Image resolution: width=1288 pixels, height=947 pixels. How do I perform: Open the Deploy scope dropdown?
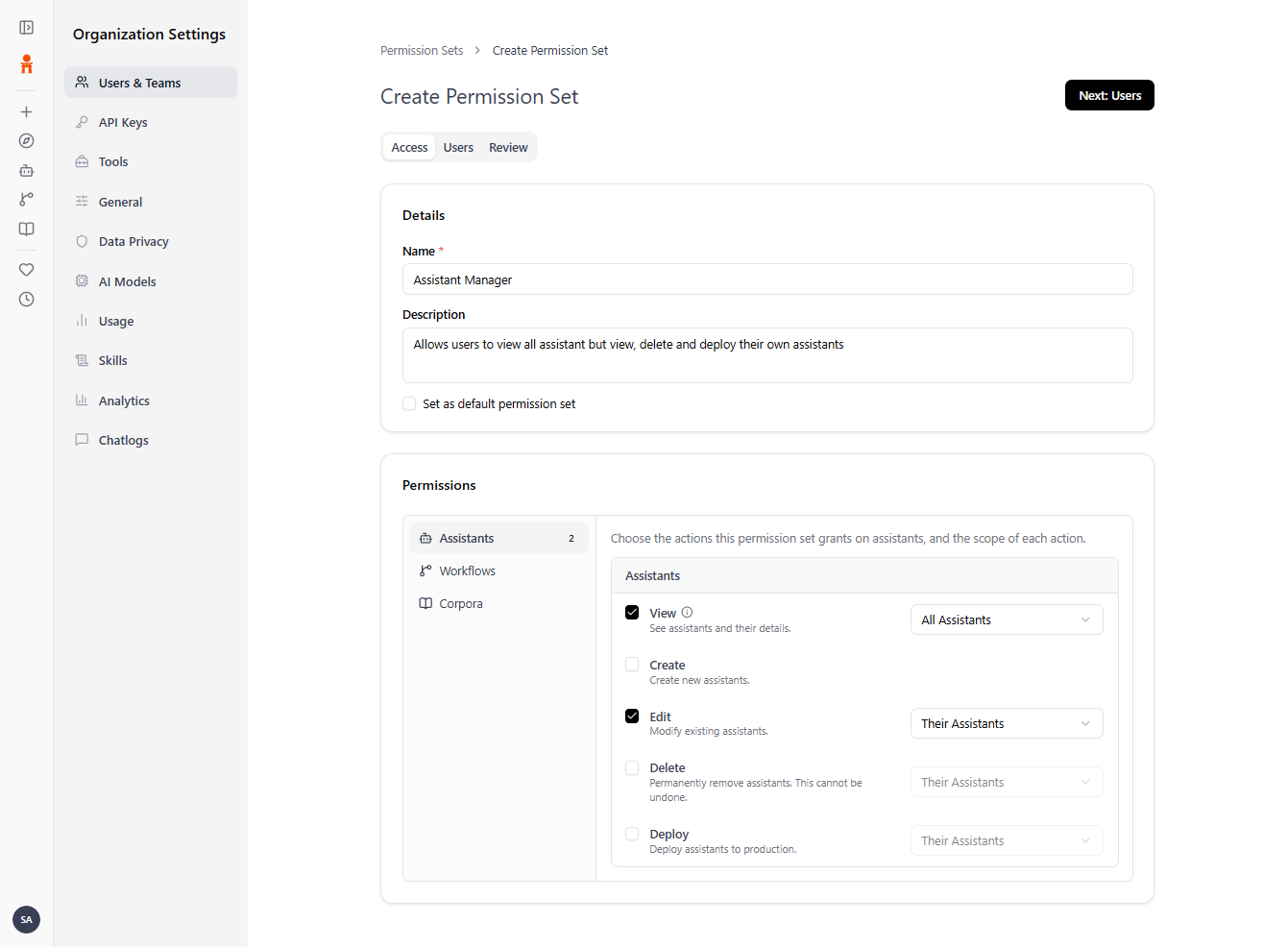pyautogui.click(x=1007, y=840)
